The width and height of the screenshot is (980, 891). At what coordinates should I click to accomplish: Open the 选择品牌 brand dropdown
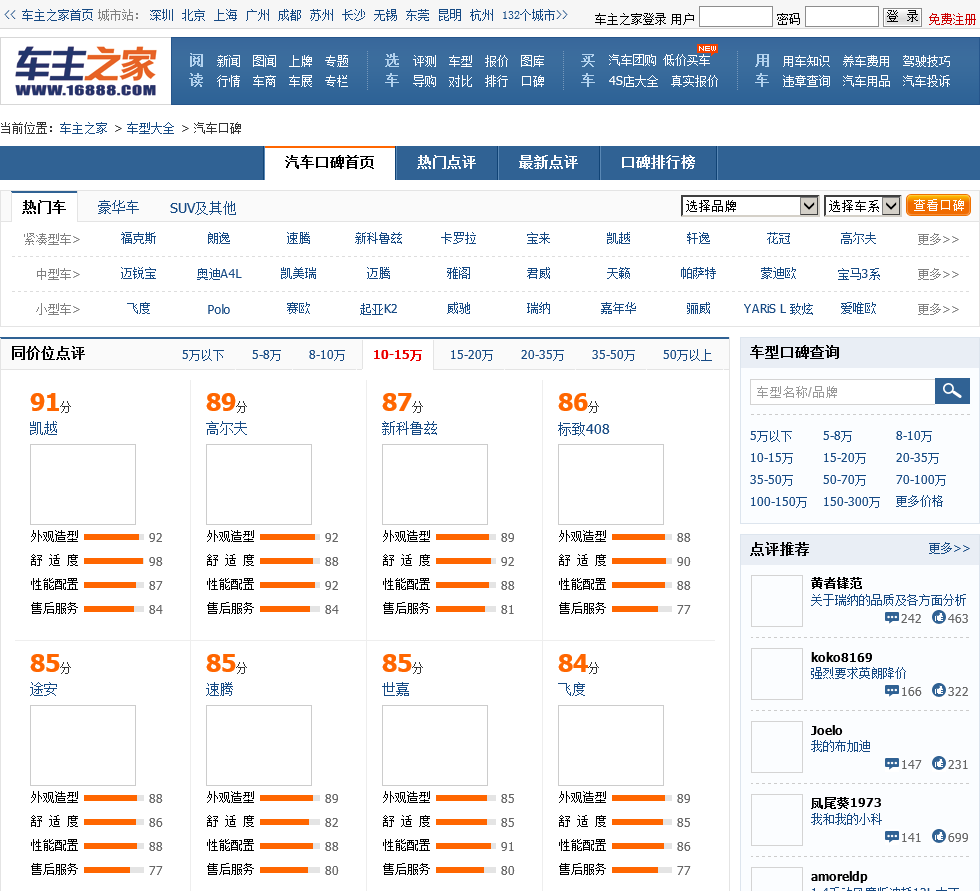(x=750, y=206)
